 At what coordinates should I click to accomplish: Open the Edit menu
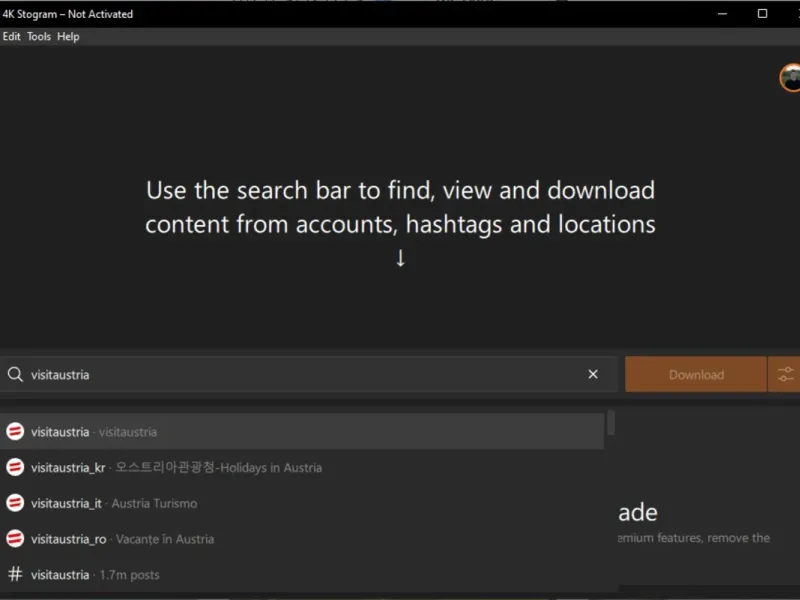coord(11,37)
